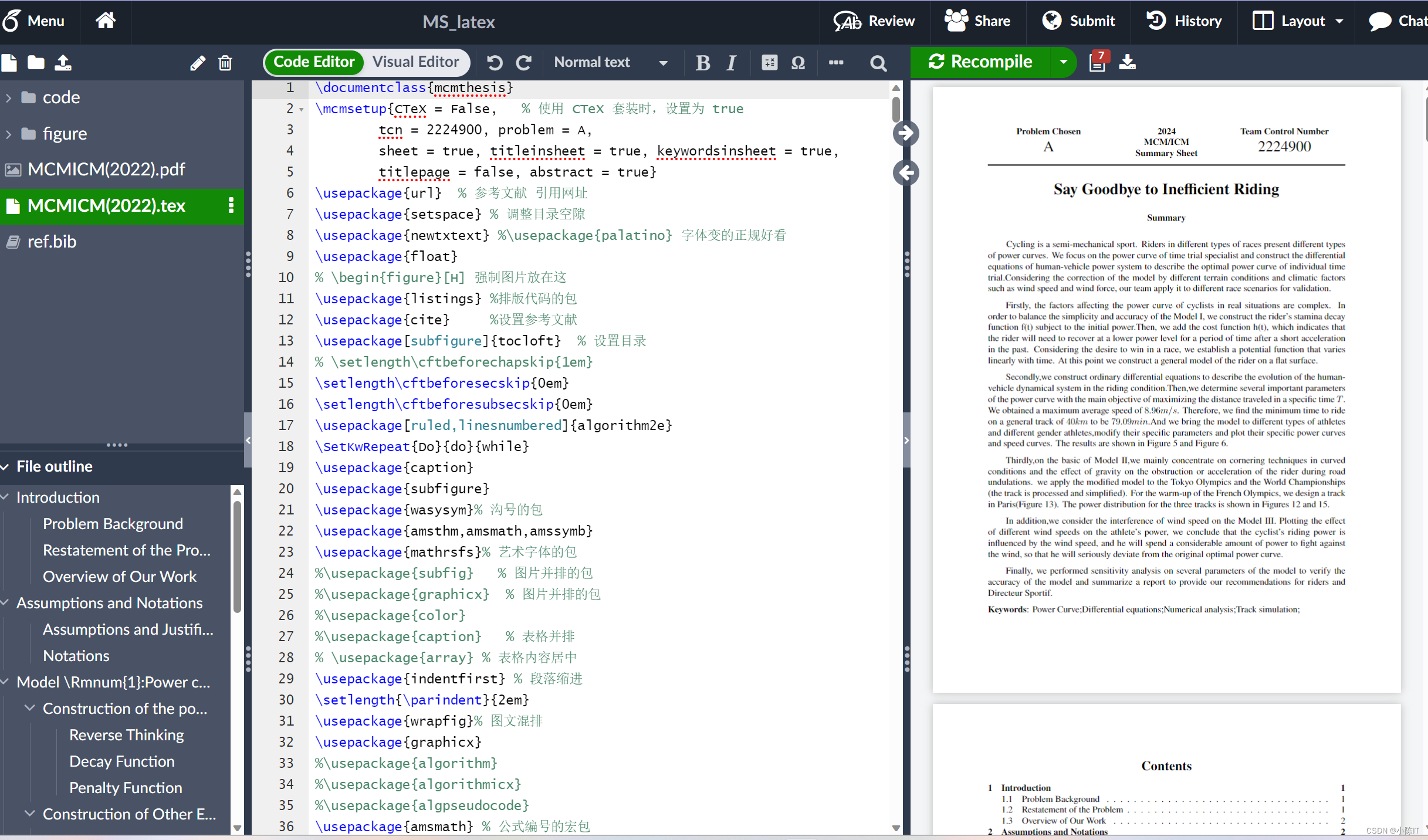
Task: Switch to Visual Editor mode
Action: click(x=415, y=62)
